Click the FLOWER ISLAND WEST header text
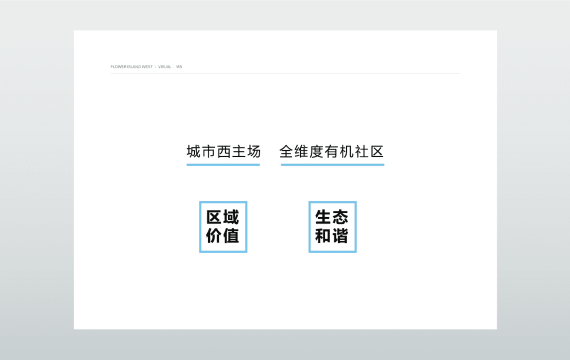The image size is (570, 360). pyautogui.click(x=132, y=67)
